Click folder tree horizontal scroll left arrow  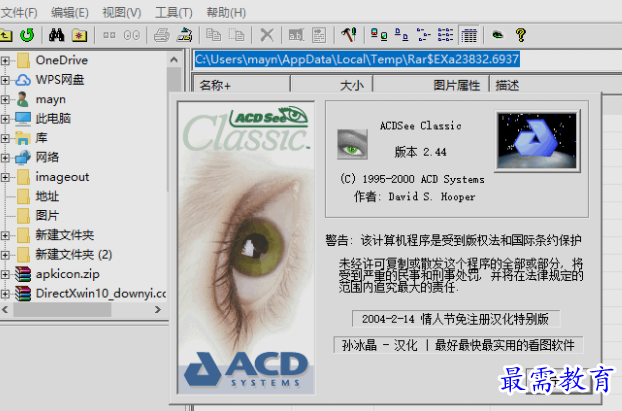pyautogui.click(x=5, y=309)
